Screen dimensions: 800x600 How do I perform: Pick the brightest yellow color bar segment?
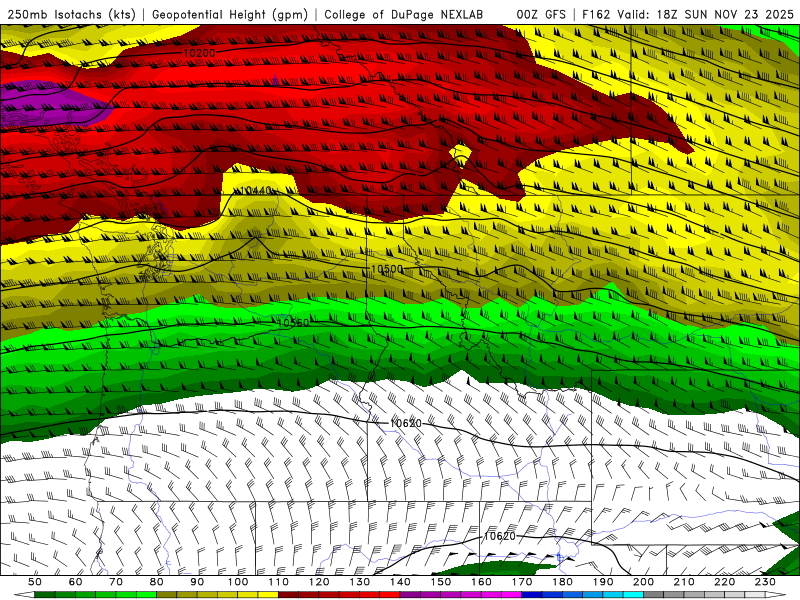point(268,595)
